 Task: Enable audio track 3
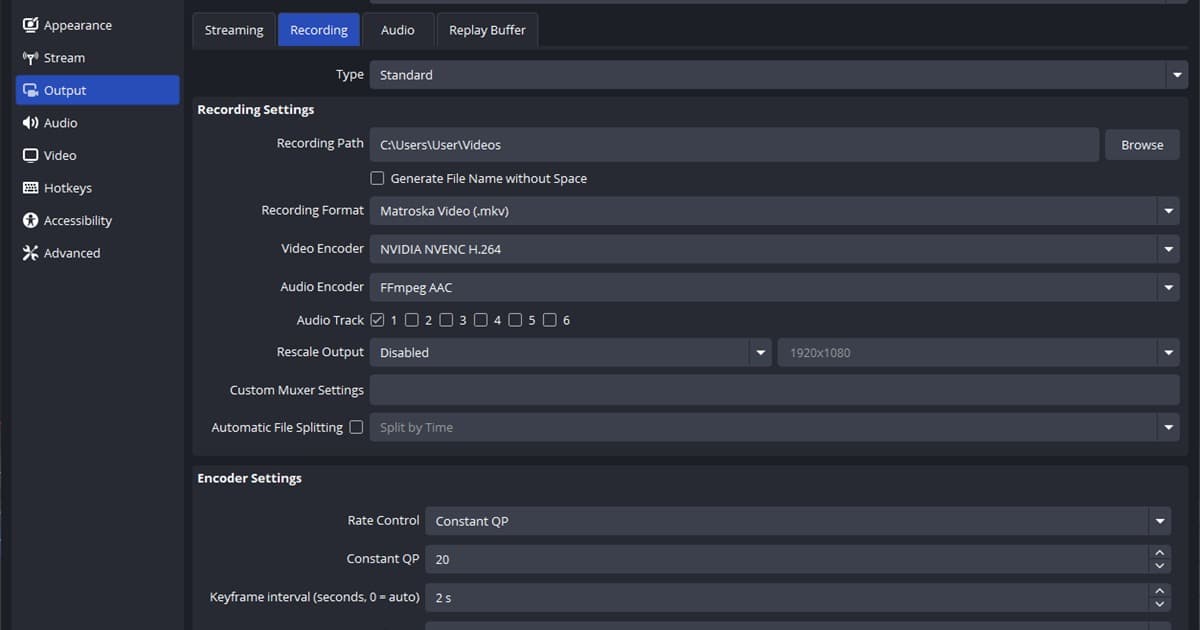[x=446, y=320]
